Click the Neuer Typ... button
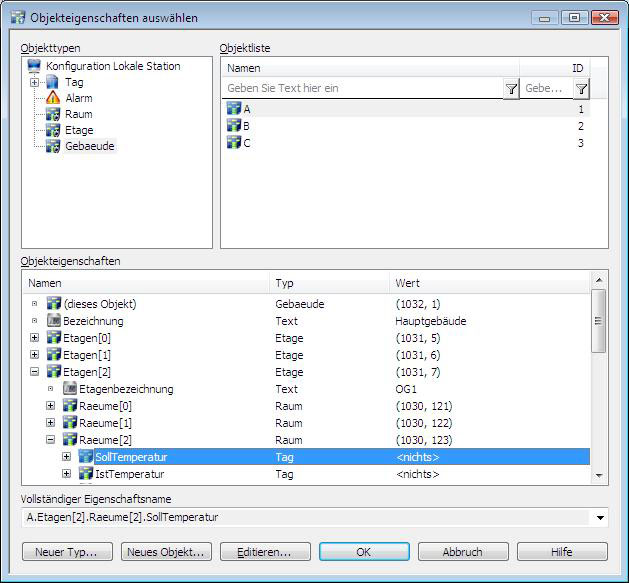This screenshot has width=629, height=583. [67, 552]
